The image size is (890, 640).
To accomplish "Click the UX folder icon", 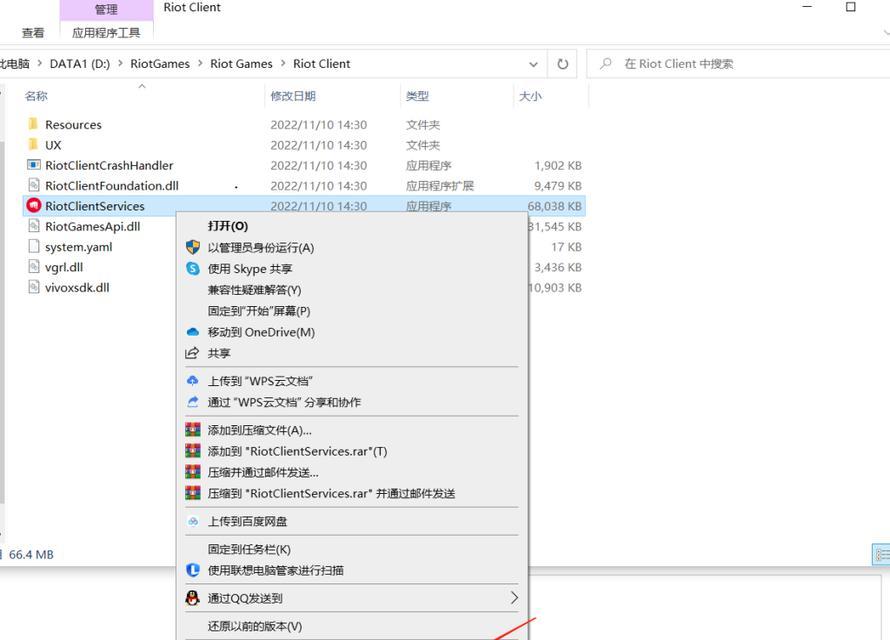I will click(33, 144).
